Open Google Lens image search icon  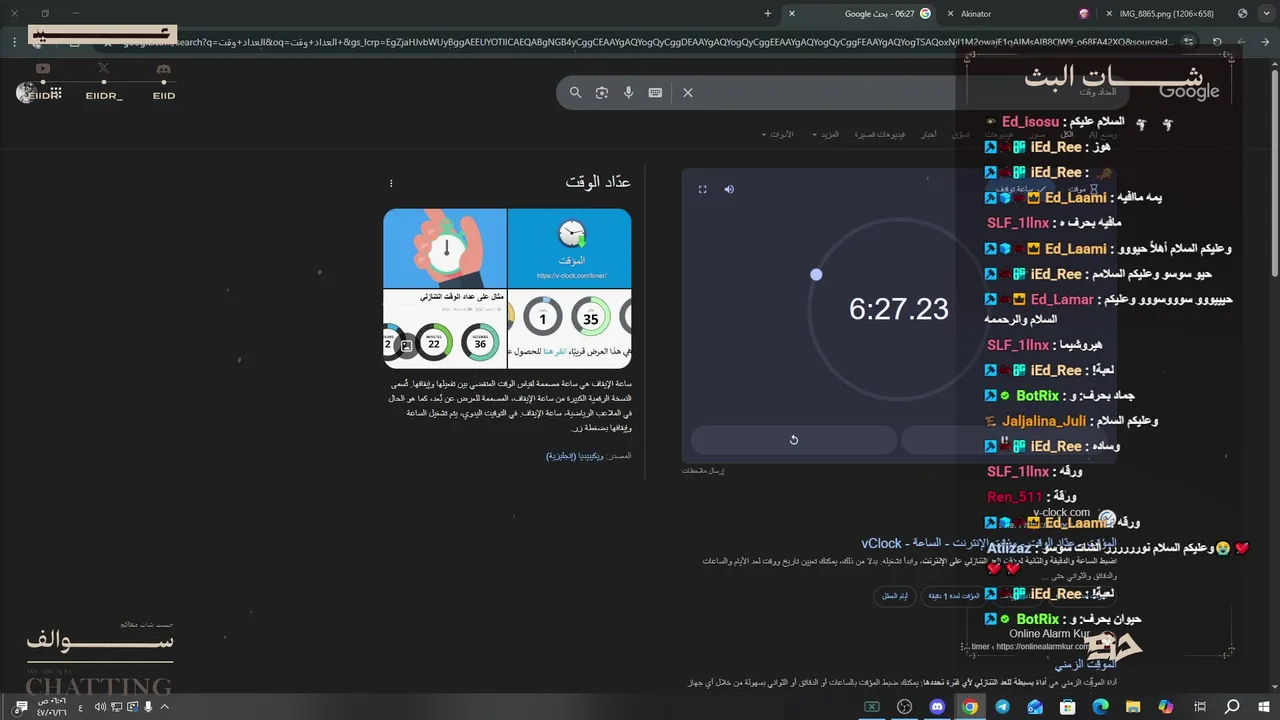602,92
